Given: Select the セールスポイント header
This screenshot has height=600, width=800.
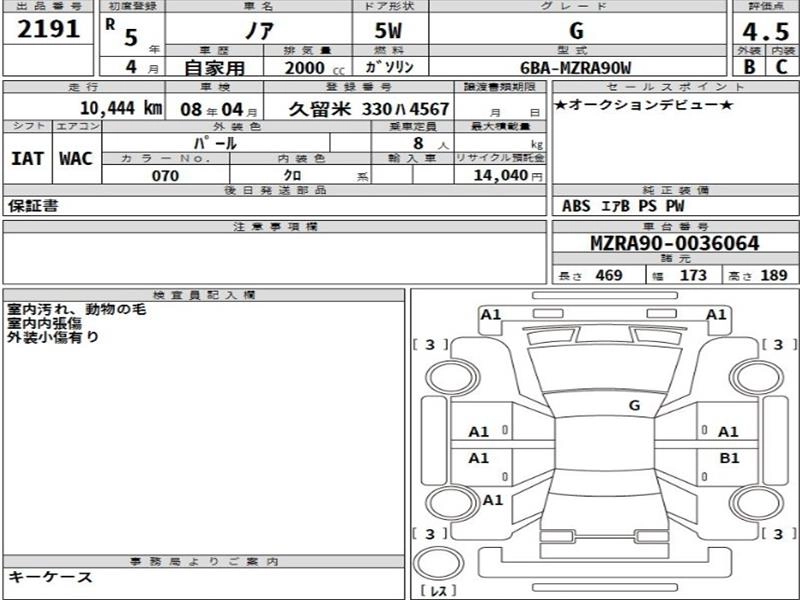Looking at the screenshot, I should click(676, 87).
